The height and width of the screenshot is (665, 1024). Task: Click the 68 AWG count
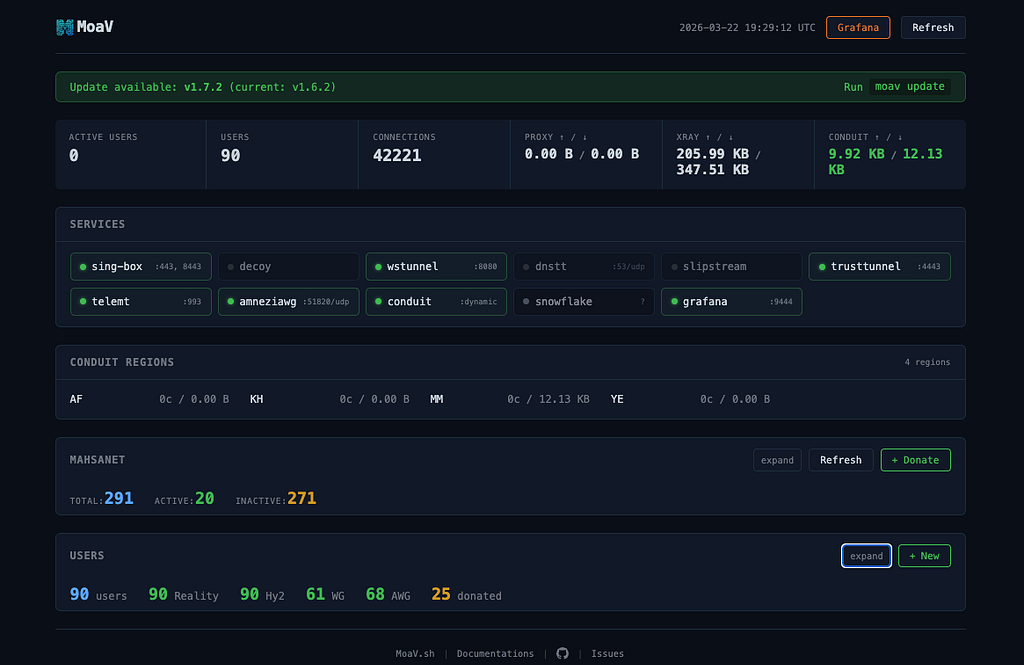388,594
